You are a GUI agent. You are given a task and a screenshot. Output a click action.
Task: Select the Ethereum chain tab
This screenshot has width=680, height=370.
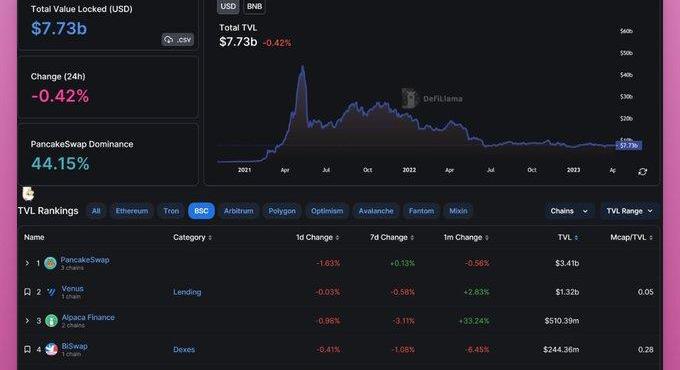coord(132,211)
